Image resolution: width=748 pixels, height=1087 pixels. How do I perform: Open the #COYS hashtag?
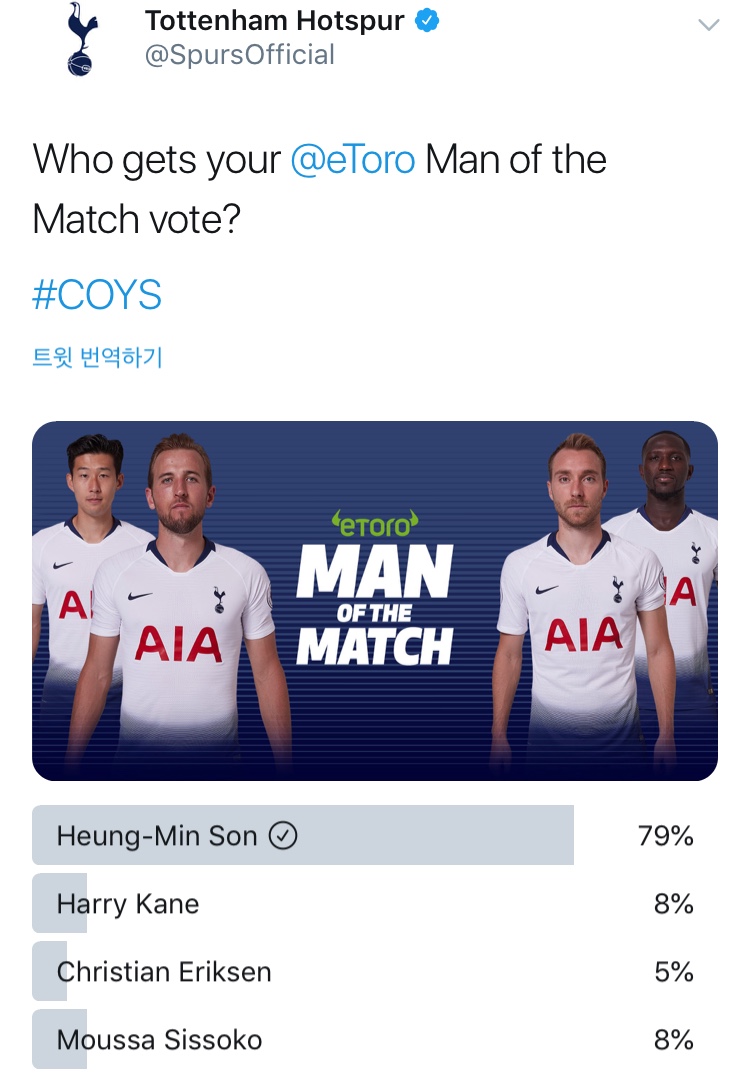[97, 295]
